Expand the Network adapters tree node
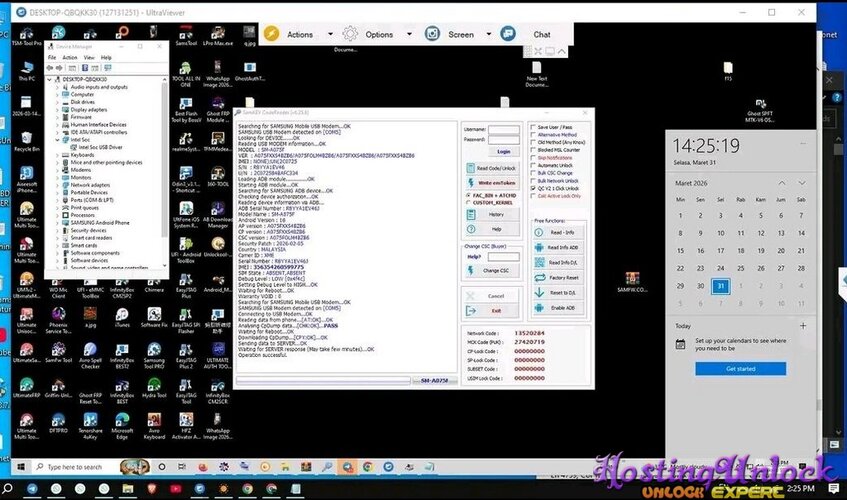Screen dimensions: 847x500 point(57,185)
